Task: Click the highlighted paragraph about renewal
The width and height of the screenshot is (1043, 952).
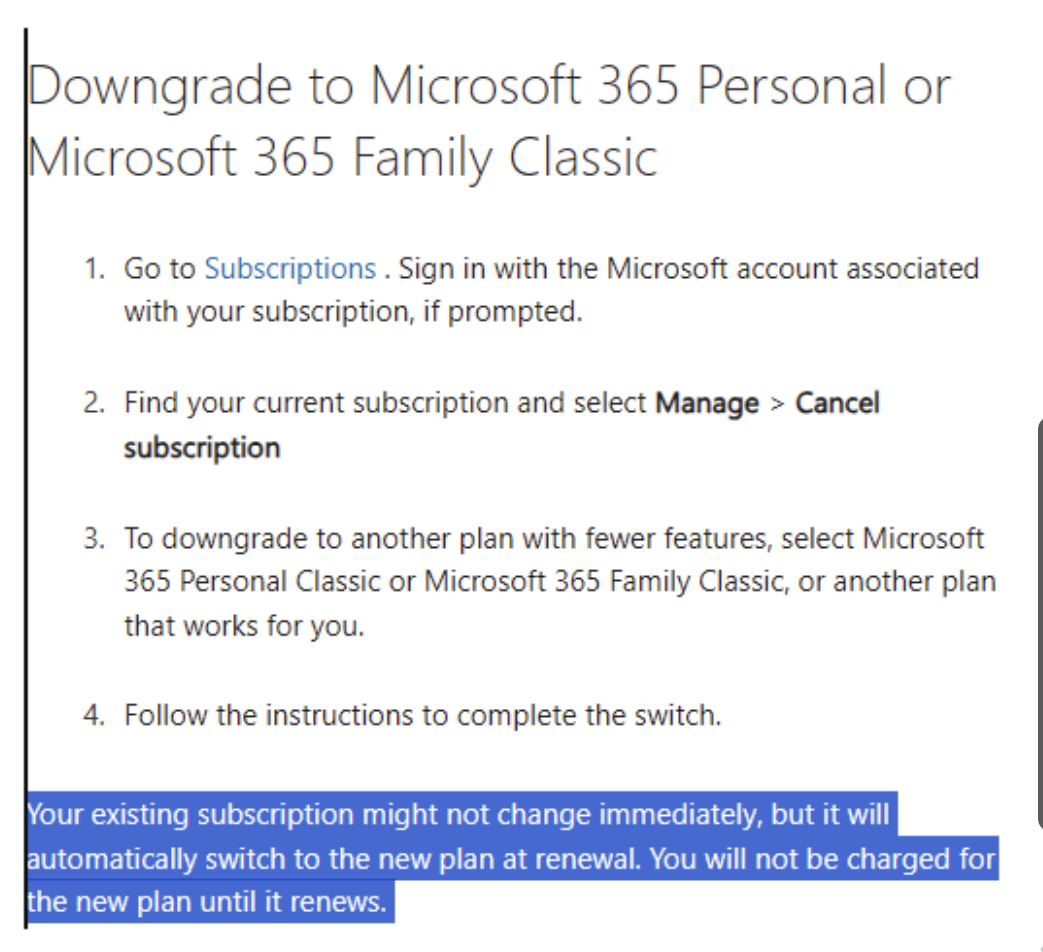Action: [x=512, y=858]
